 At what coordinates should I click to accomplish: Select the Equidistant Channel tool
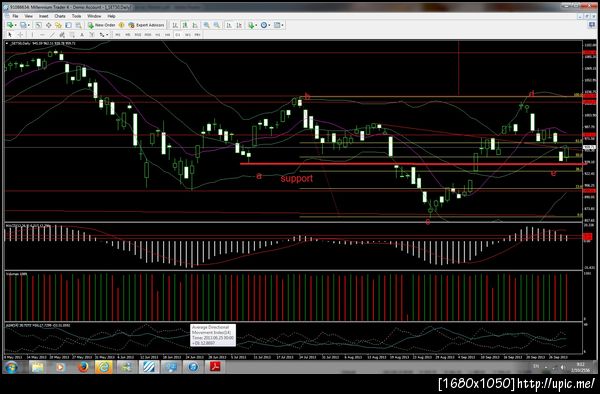(x=62, y=35)
